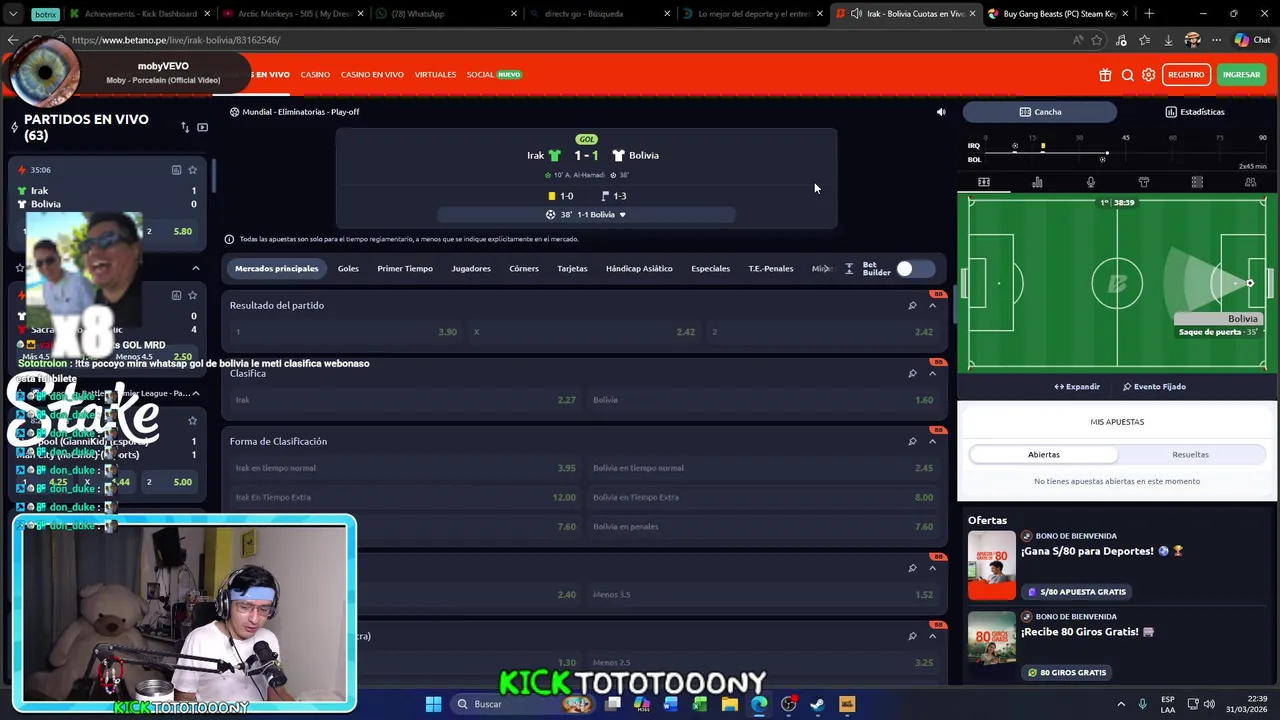
Task: Bet on Irak to qualify at 2.27
Action: [405, 400]
